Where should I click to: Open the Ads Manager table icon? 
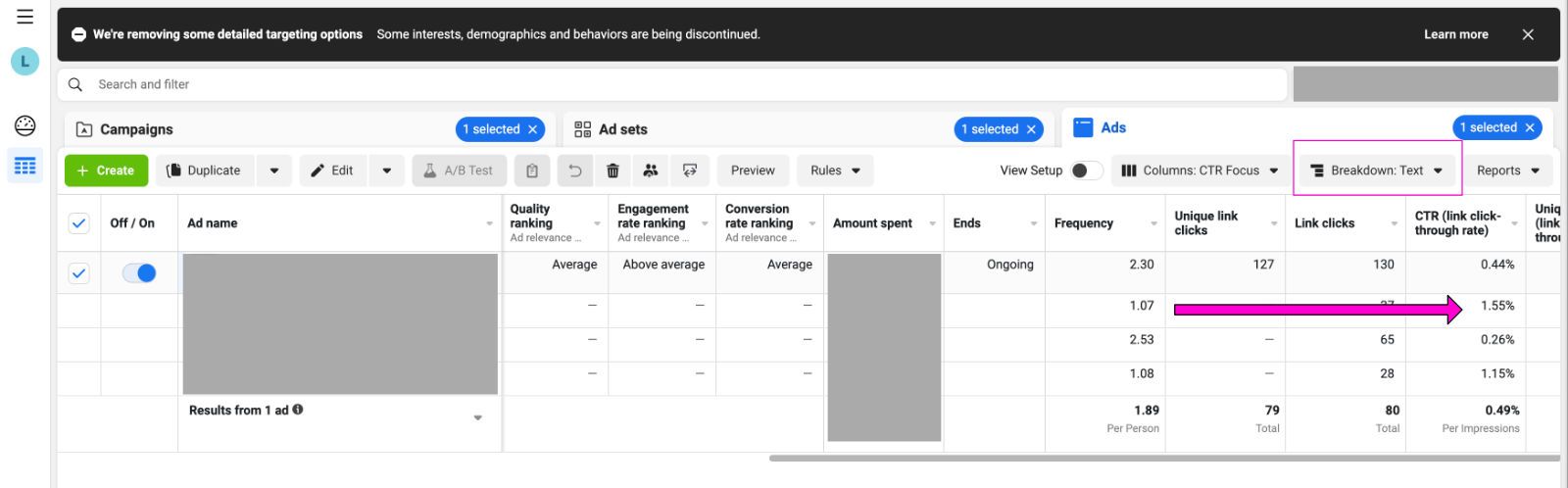[x=24, y=166]
